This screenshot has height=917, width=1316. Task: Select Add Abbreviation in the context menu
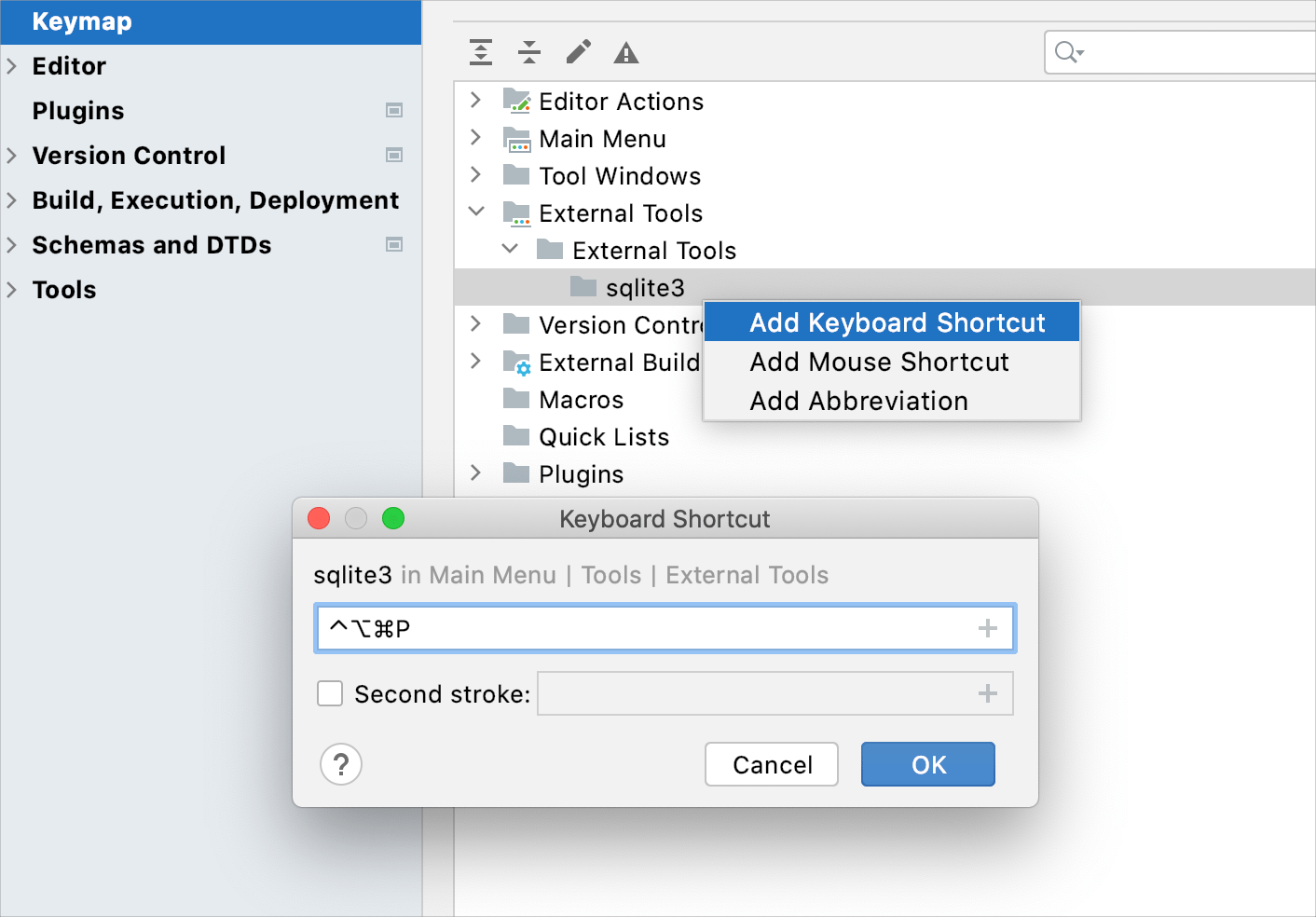(x=858, y=401)
